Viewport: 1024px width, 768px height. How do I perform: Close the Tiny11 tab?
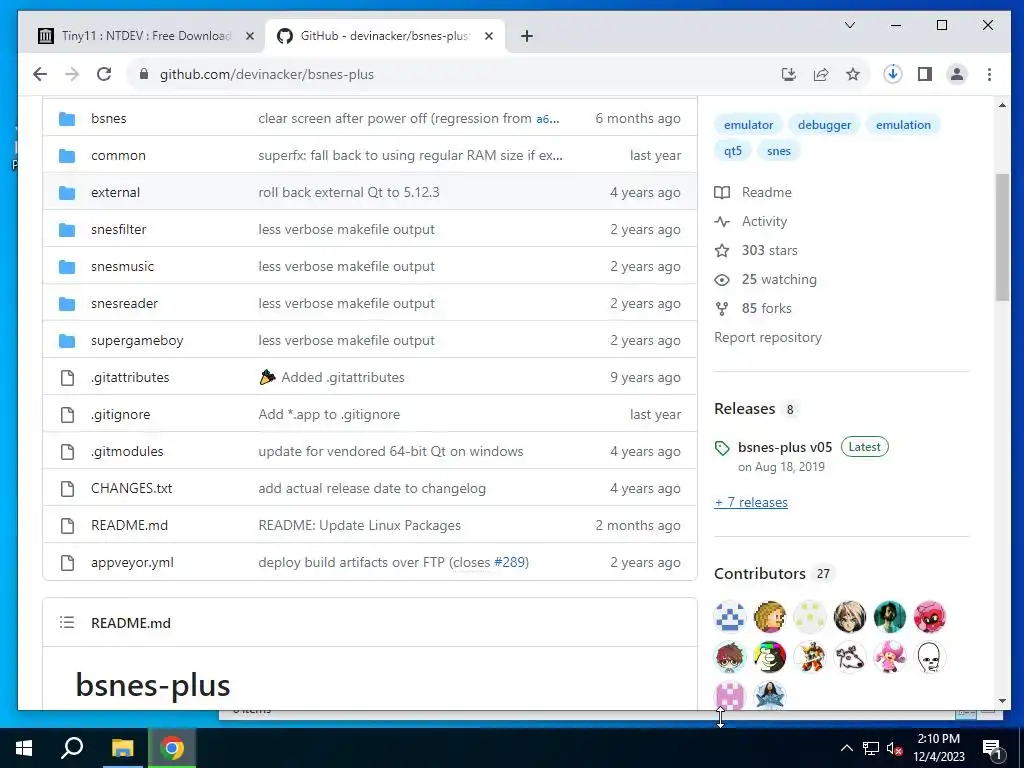click(249, 37)
